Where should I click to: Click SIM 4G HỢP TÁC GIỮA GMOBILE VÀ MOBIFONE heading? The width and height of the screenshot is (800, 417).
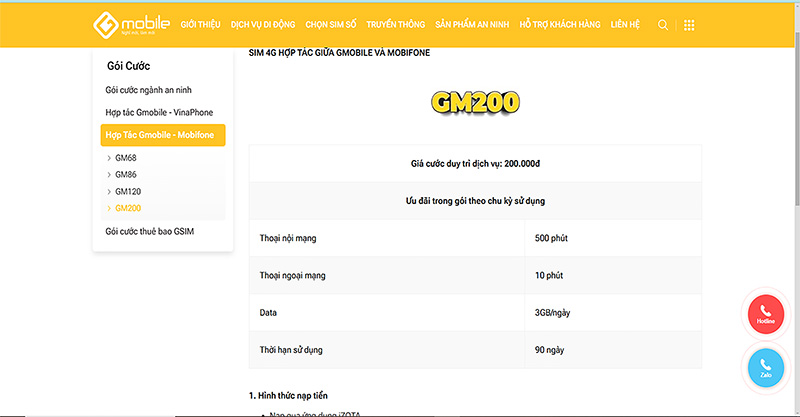339,53
